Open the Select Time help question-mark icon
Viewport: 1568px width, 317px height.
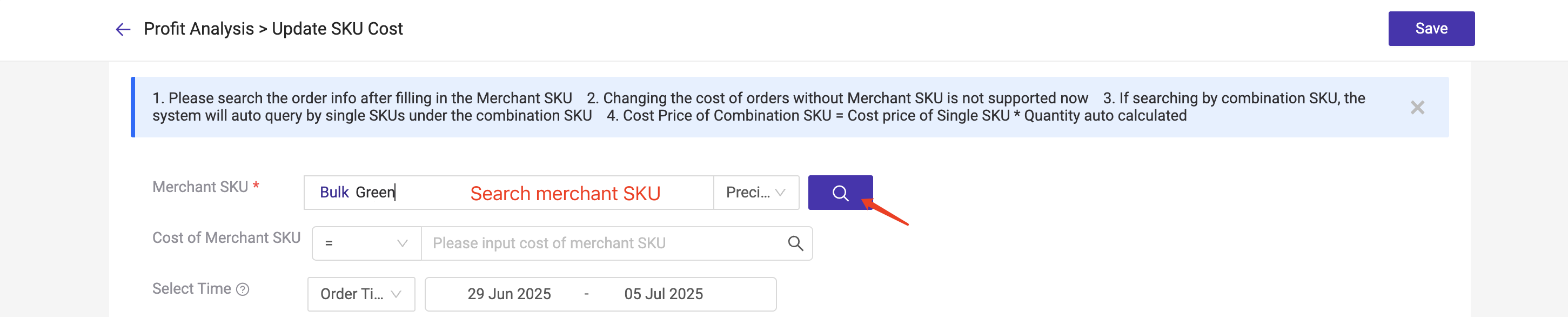(x=242, y=289)
